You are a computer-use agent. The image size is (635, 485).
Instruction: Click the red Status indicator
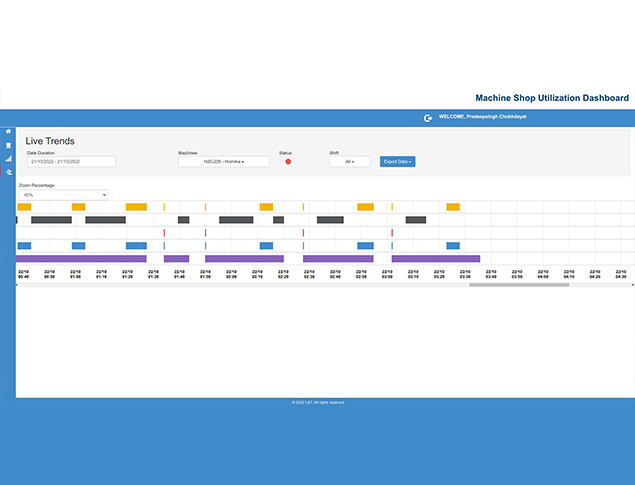(x=289, y=161)
